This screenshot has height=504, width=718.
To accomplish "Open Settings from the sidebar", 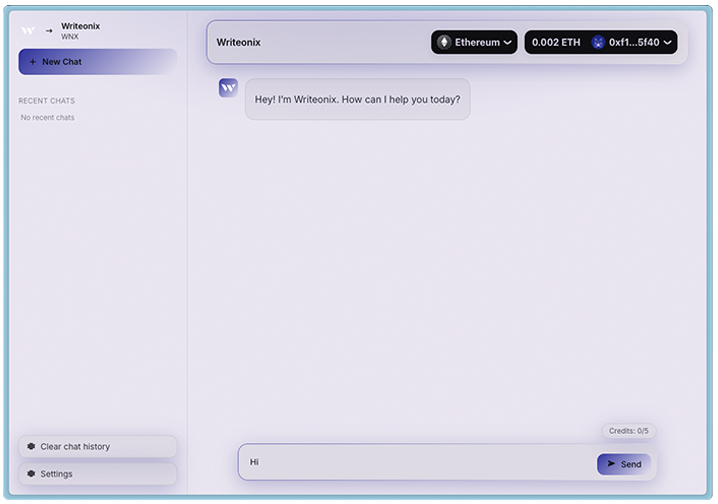I will (97, 474).
